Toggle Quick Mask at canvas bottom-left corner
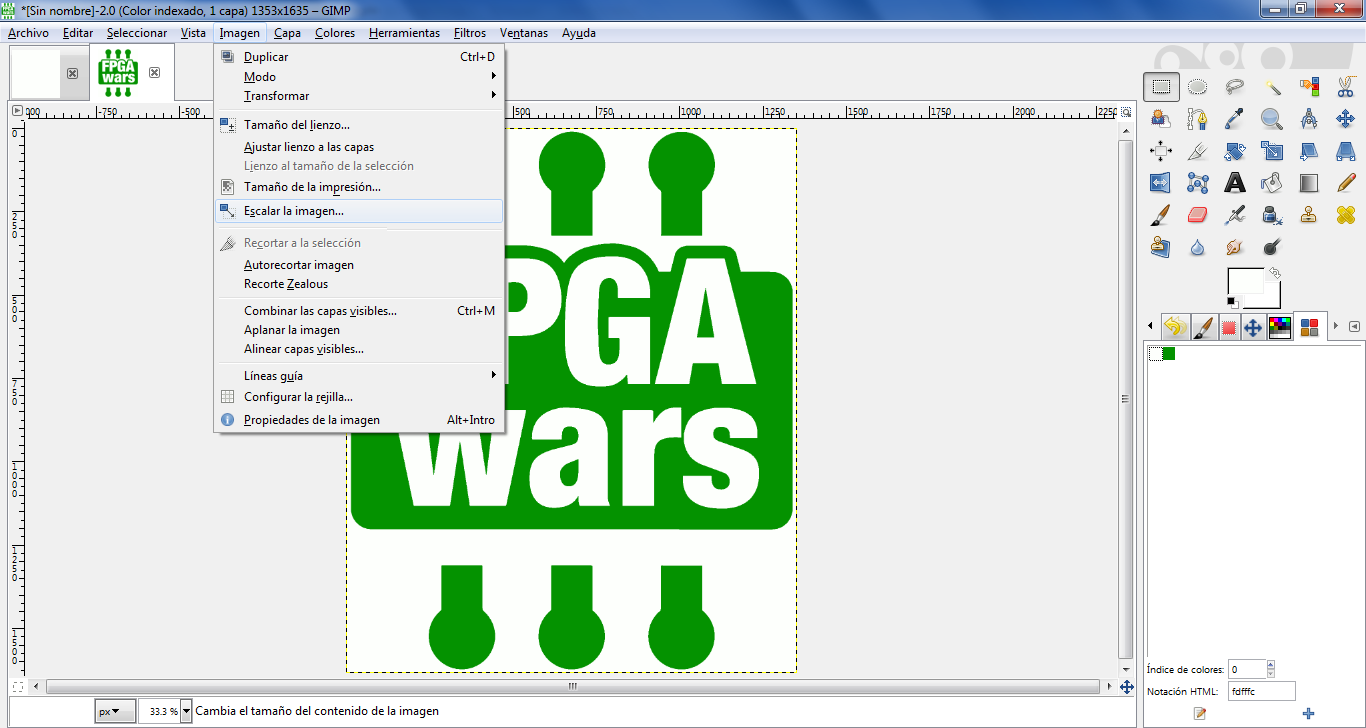Viewport: 1366px width, 728px height. [17, 686]
